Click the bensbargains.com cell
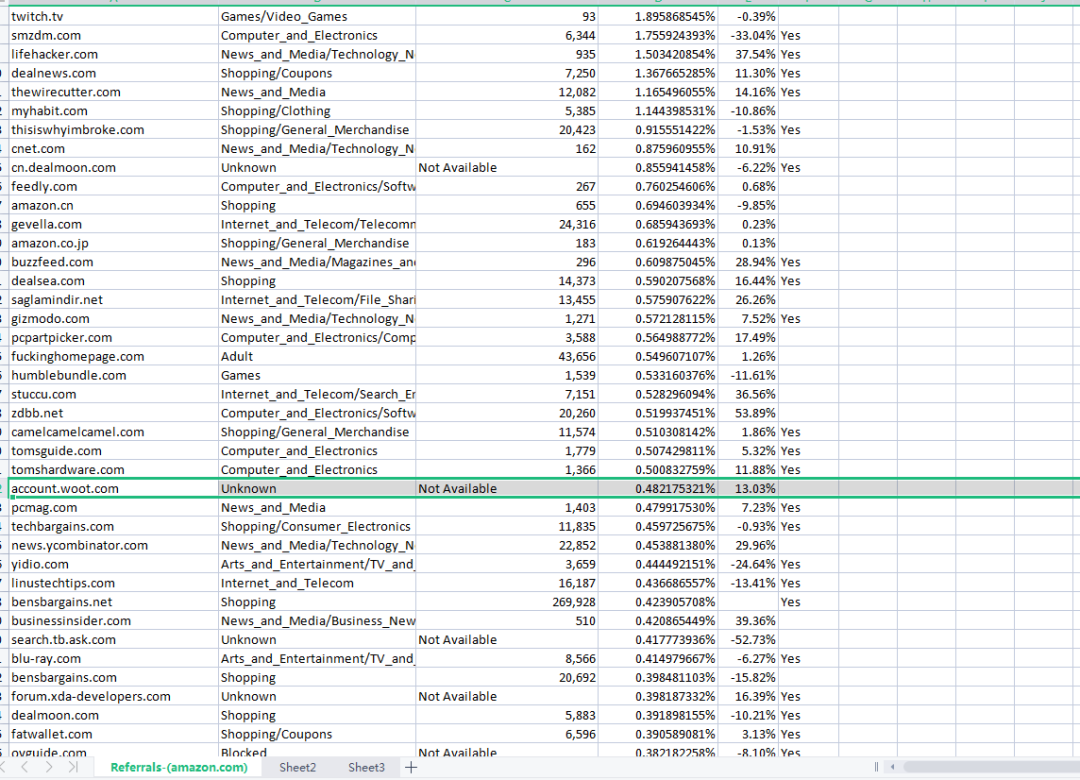1080x780 pixels. pos(114,677)
